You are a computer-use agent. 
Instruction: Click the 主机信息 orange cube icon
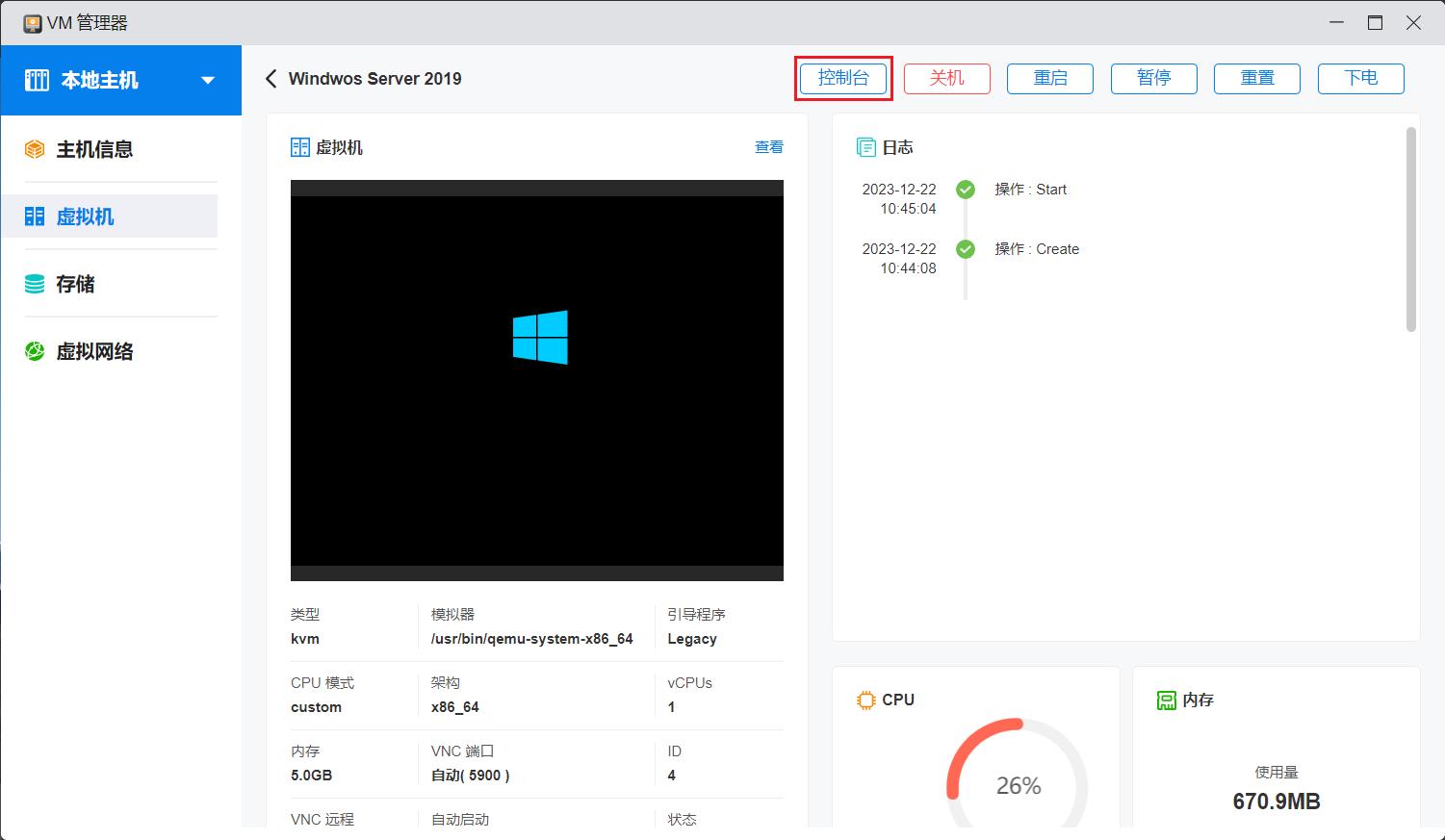35,149
